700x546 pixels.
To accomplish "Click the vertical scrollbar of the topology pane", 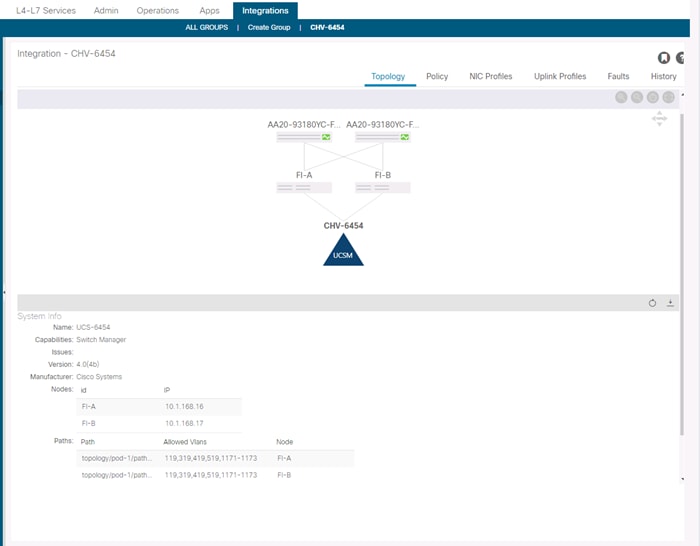I will pos(682,274).
